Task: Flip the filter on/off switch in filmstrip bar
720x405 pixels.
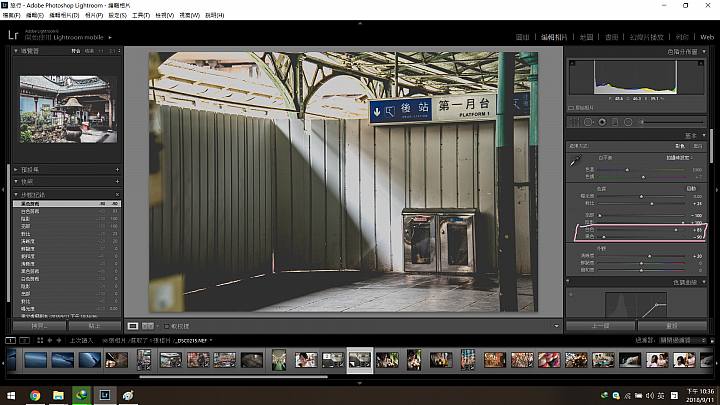Action: pyautogui.click(x=712, y=340)
